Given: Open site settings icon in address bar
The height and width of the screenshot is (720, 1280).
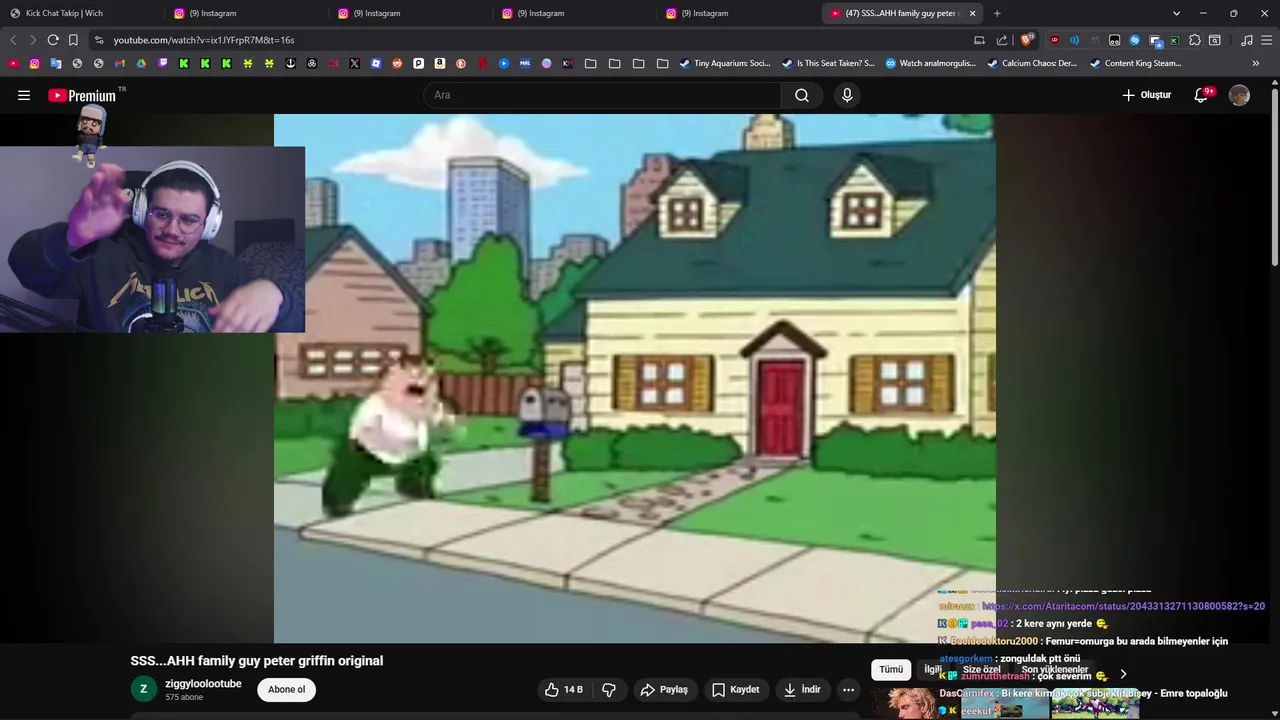Looking at the screenshot, I should pos(98,40).
